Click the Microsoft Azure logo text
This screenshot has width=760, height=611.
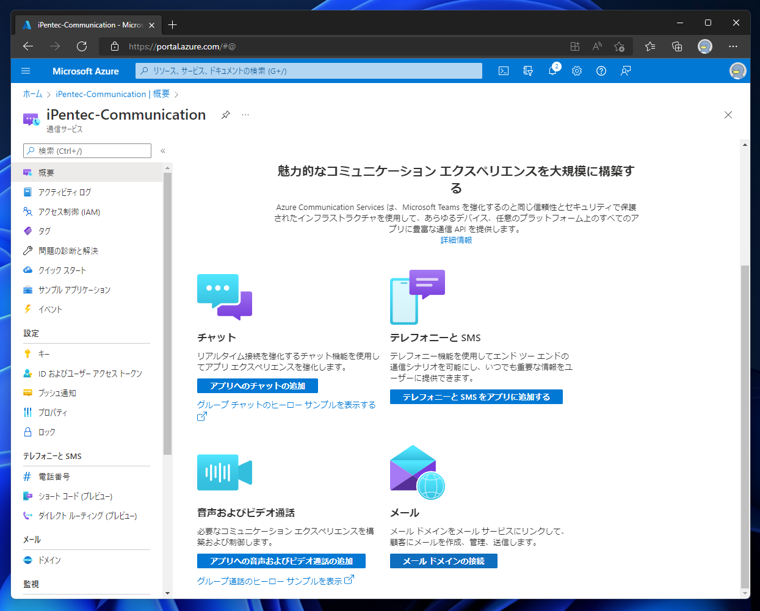(85, 71)
